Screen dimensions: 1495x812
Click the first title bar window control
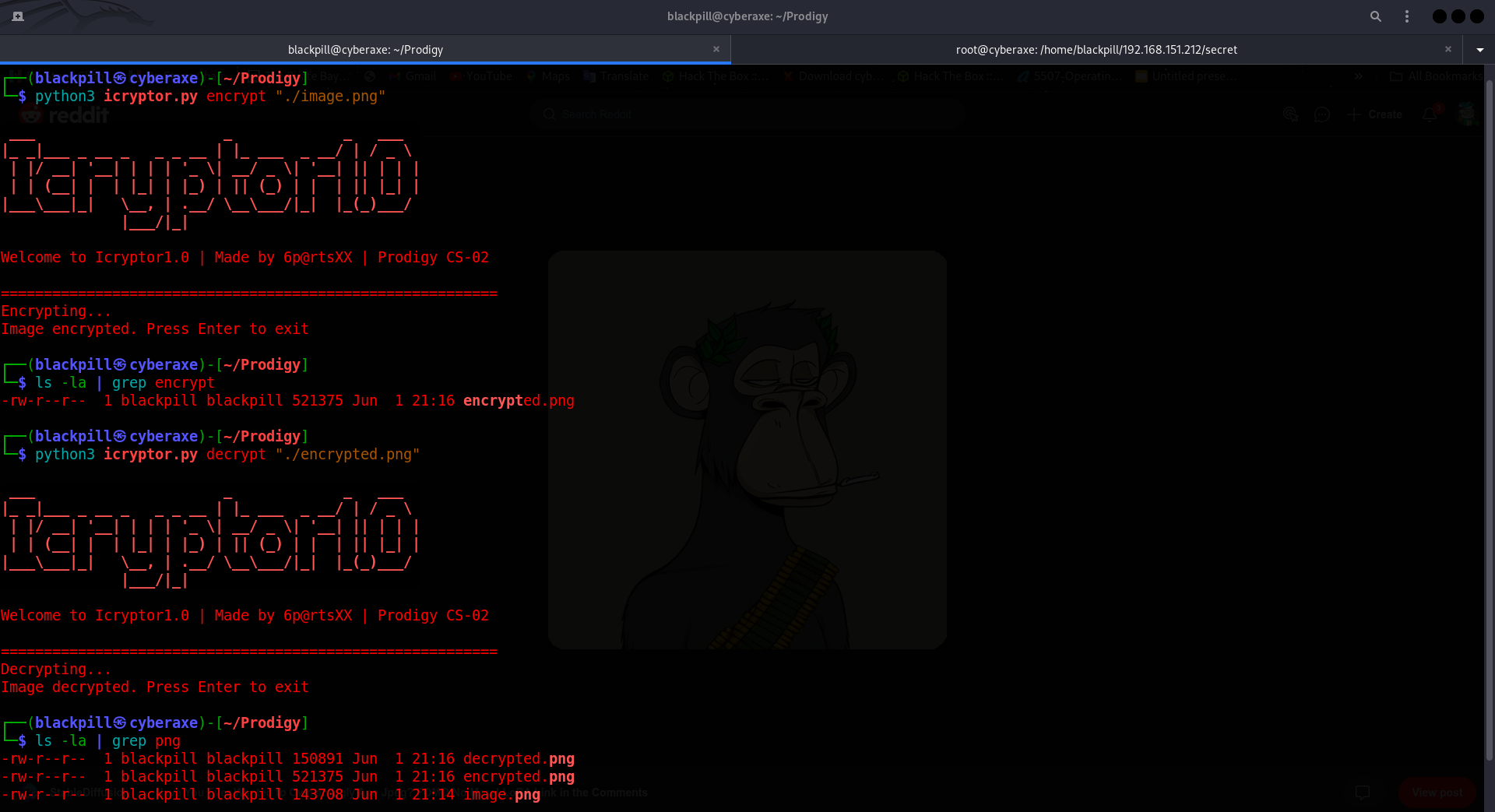point(1440,16)
